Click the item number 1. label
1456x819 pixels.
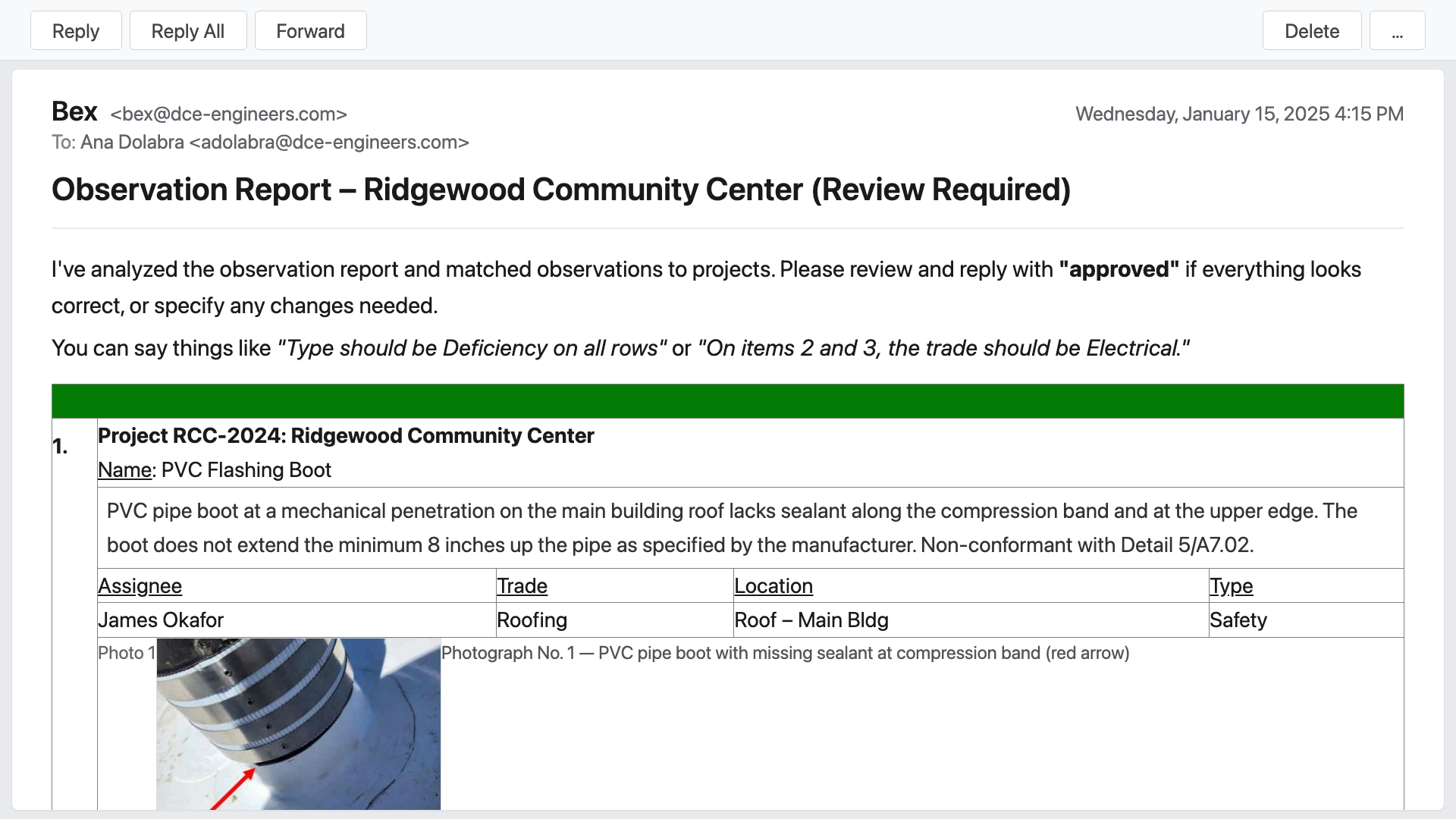(60, 446)
